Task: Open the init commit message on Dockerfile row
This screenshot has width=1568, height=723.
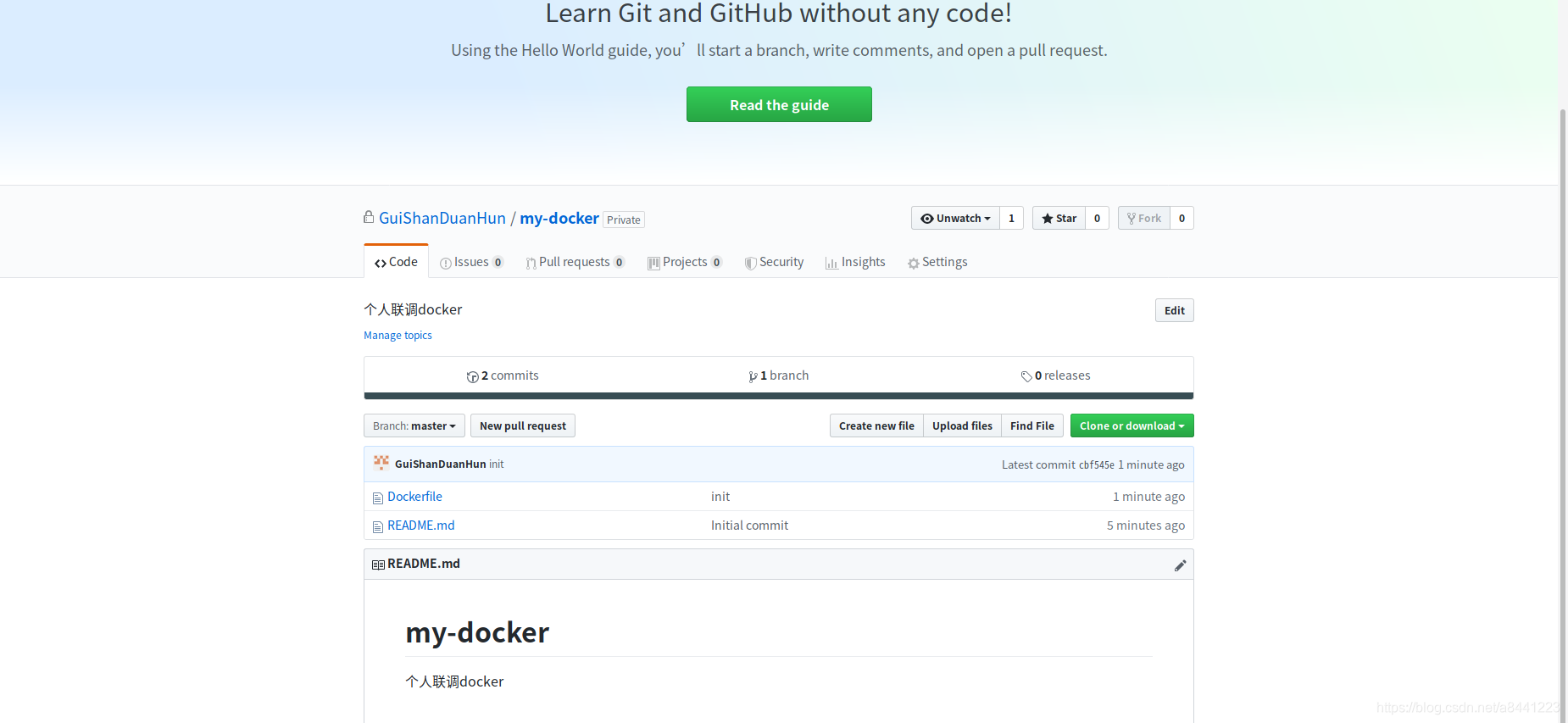Action: point(720,497)
